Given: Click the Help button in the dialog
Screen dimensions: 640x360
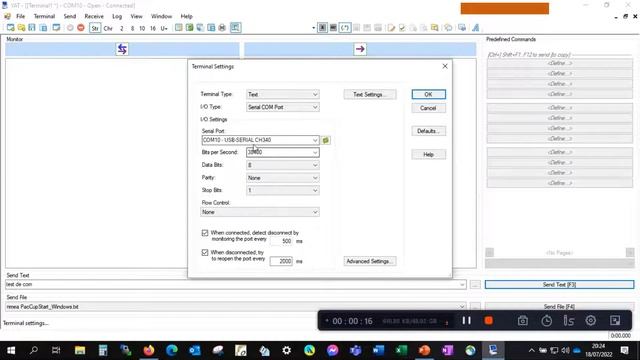Looking at the screenshot, I should pos(428,155).
